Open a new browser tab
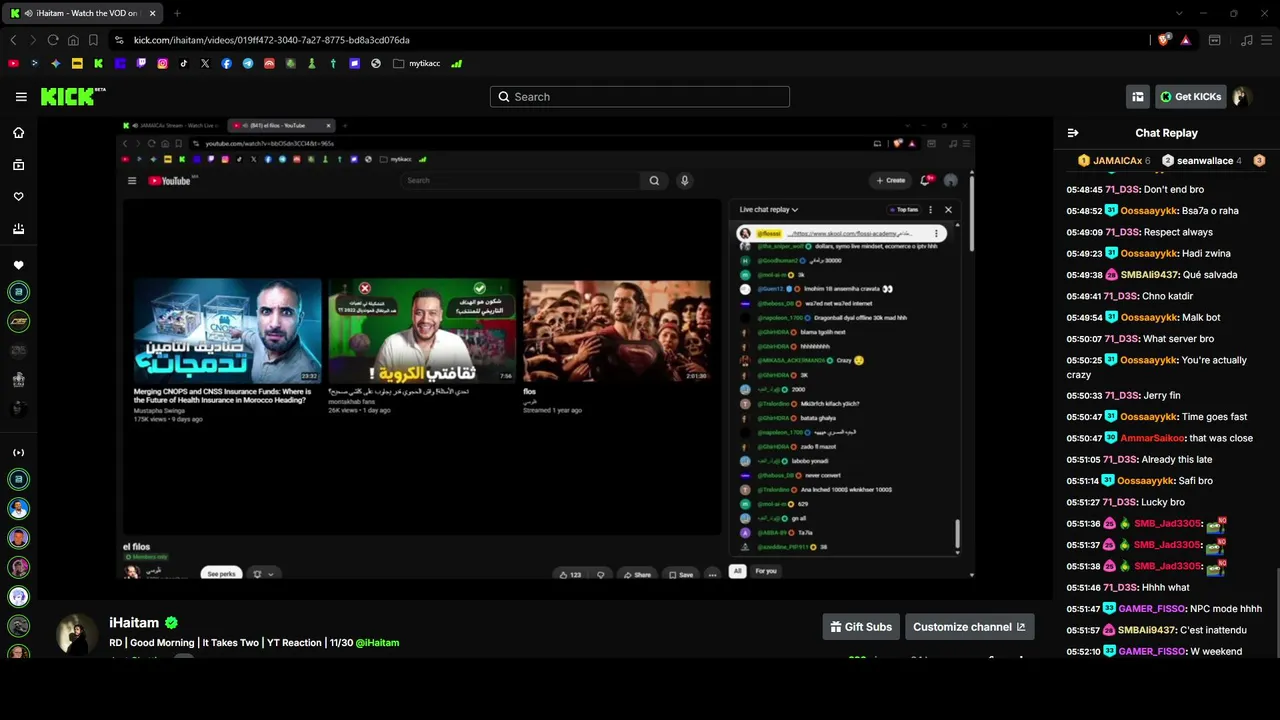 point(177,13)
